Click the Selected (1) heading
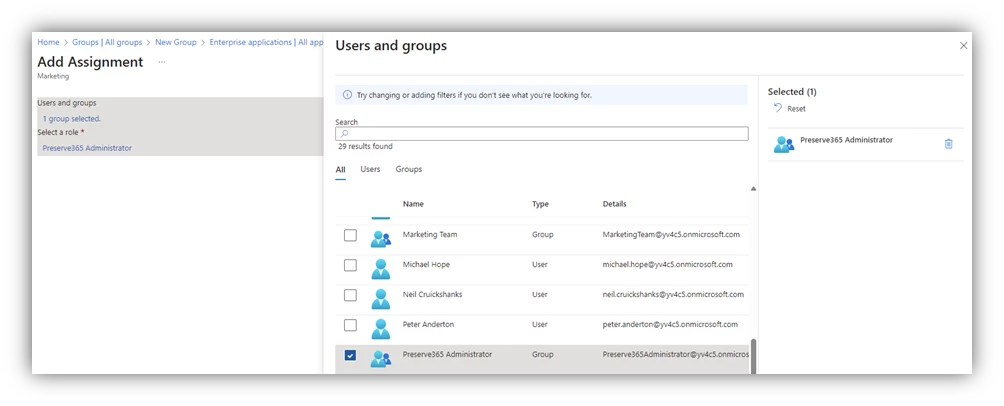 [792, 92]
